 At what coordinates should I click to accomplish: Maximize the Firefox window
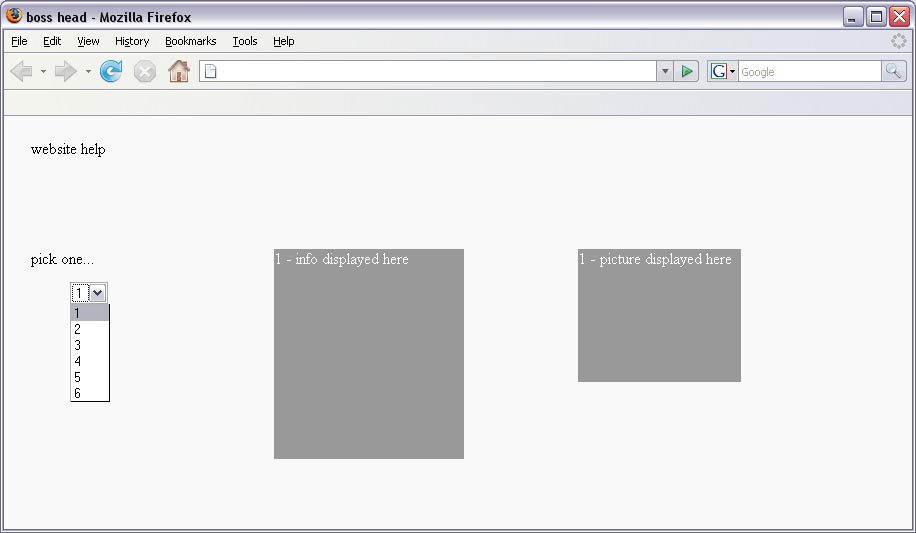coord(876,17)
